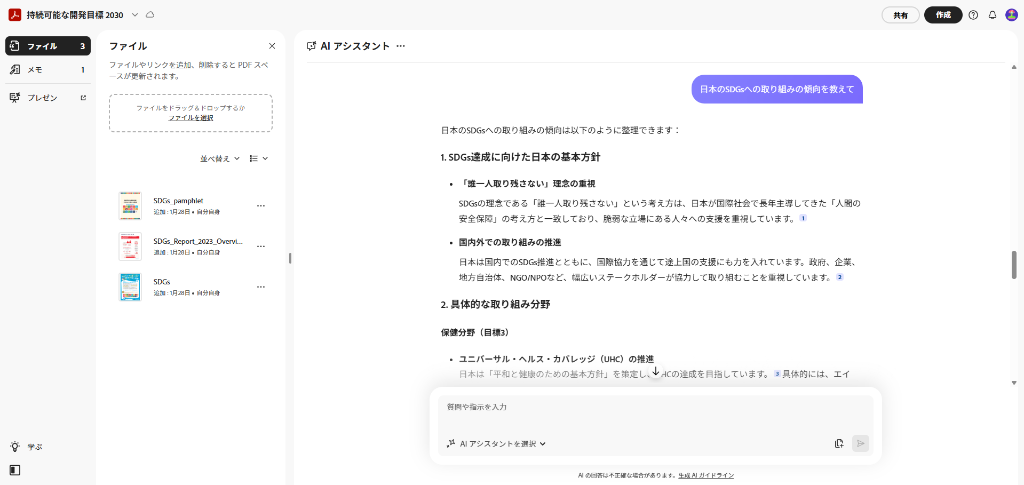Open the プレゼン item in sidebar
The height and width of the screenshot is (485, 1024).
(48, 98)
